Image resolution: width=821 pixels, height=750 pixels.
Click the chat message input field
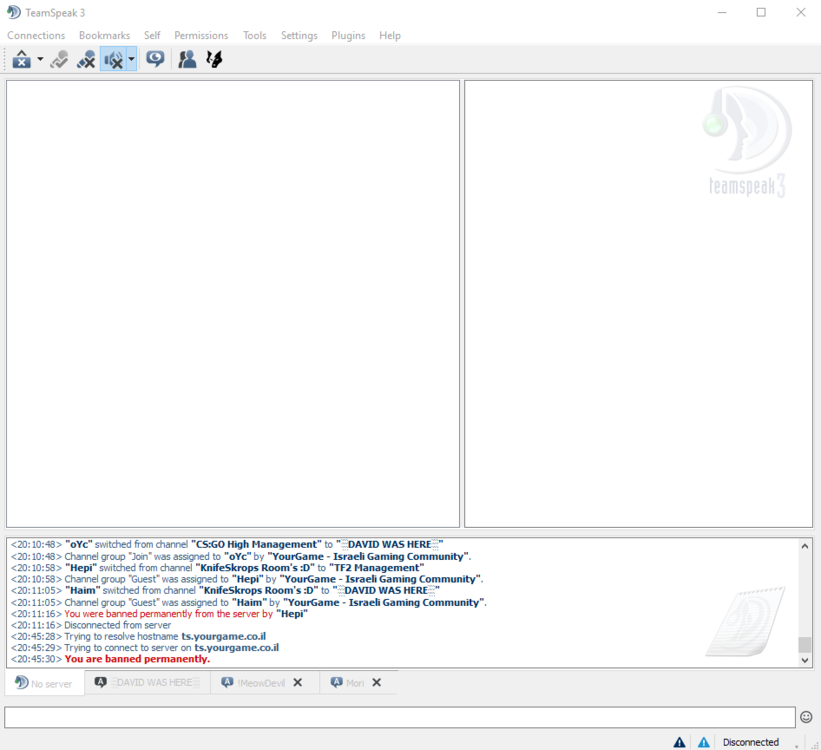(x=398, y=717)
